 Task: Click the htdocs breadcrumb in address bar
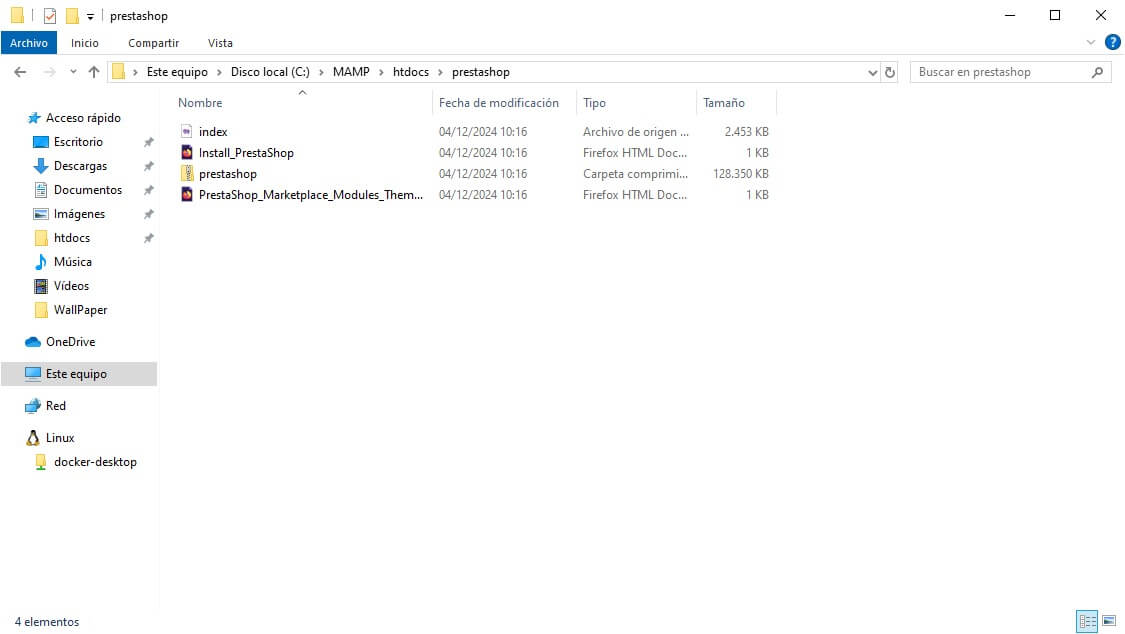coord(410,72)
